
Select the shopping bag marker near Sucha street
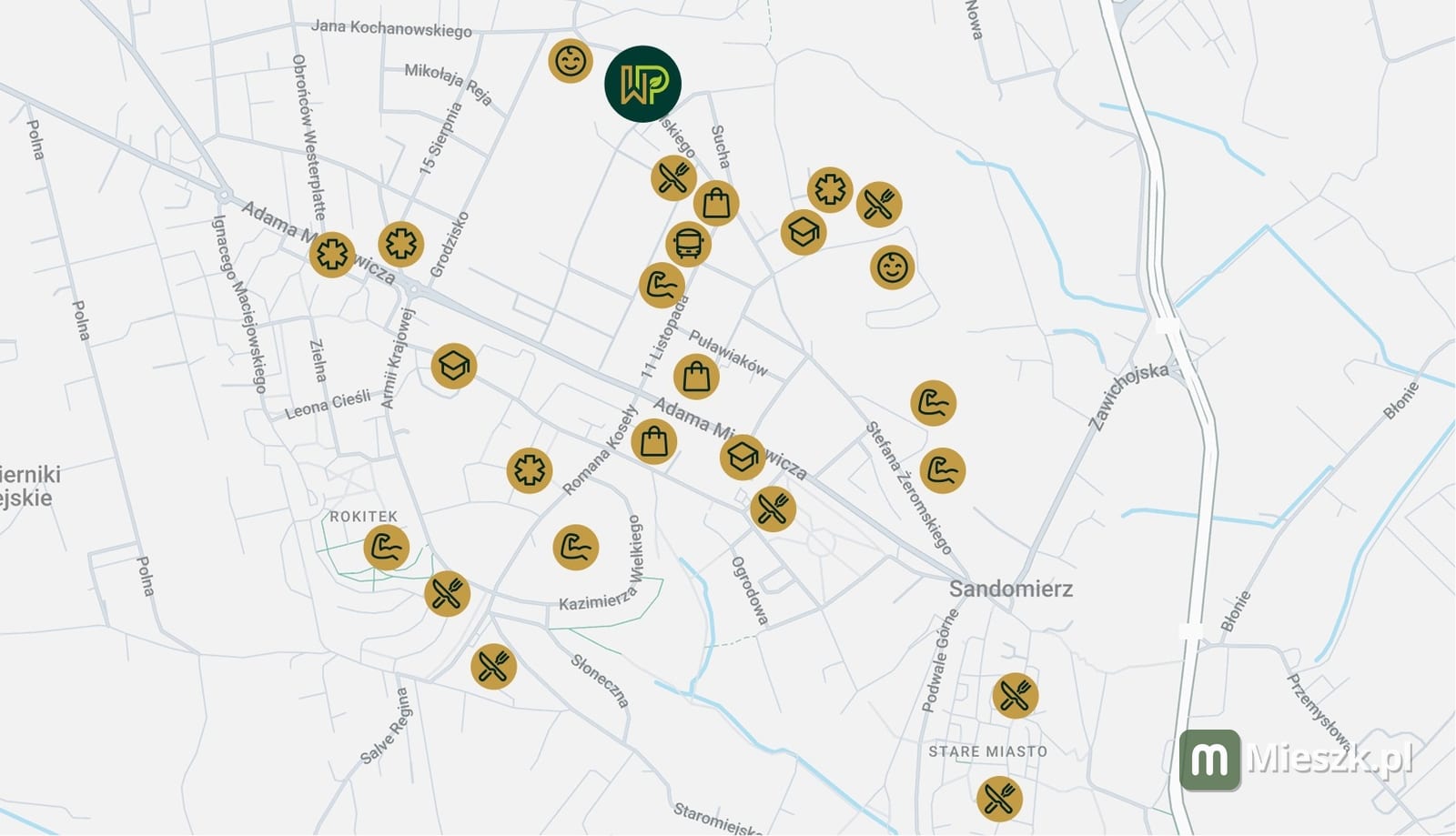tap(716, 203)
